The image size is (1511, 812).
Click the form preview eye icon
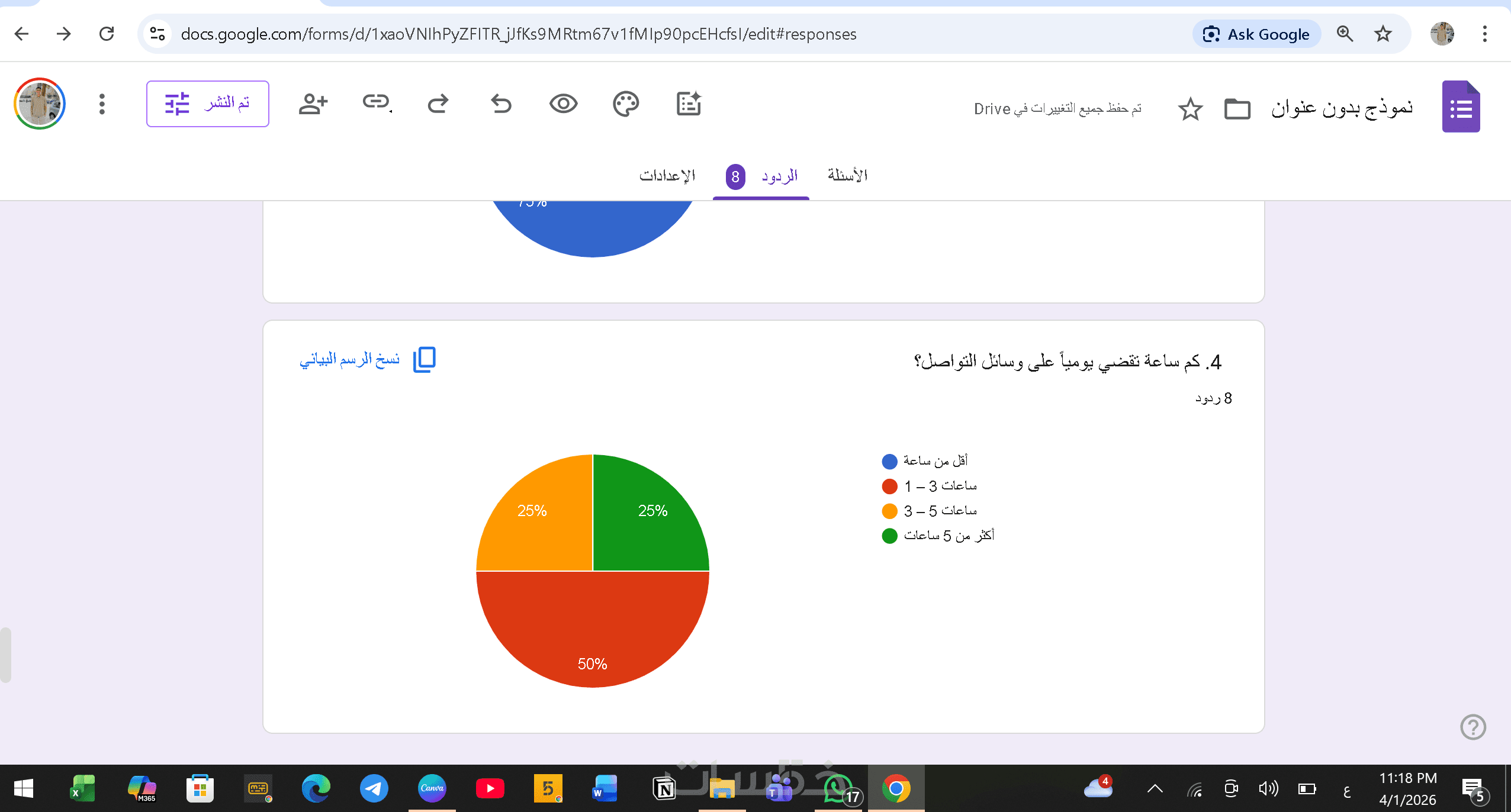pos(563,104)
